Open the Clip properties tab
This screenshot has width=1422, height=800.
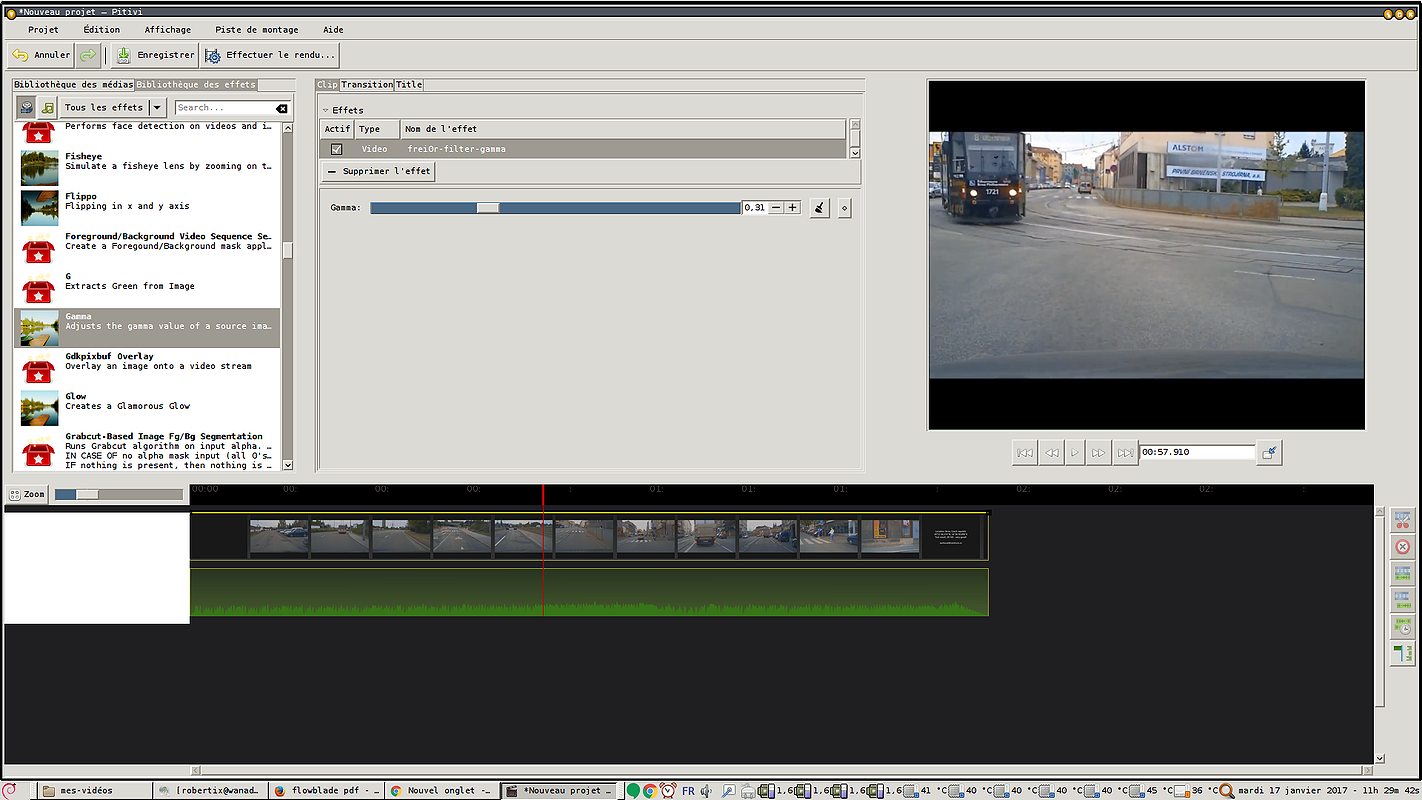pos(327,85)
